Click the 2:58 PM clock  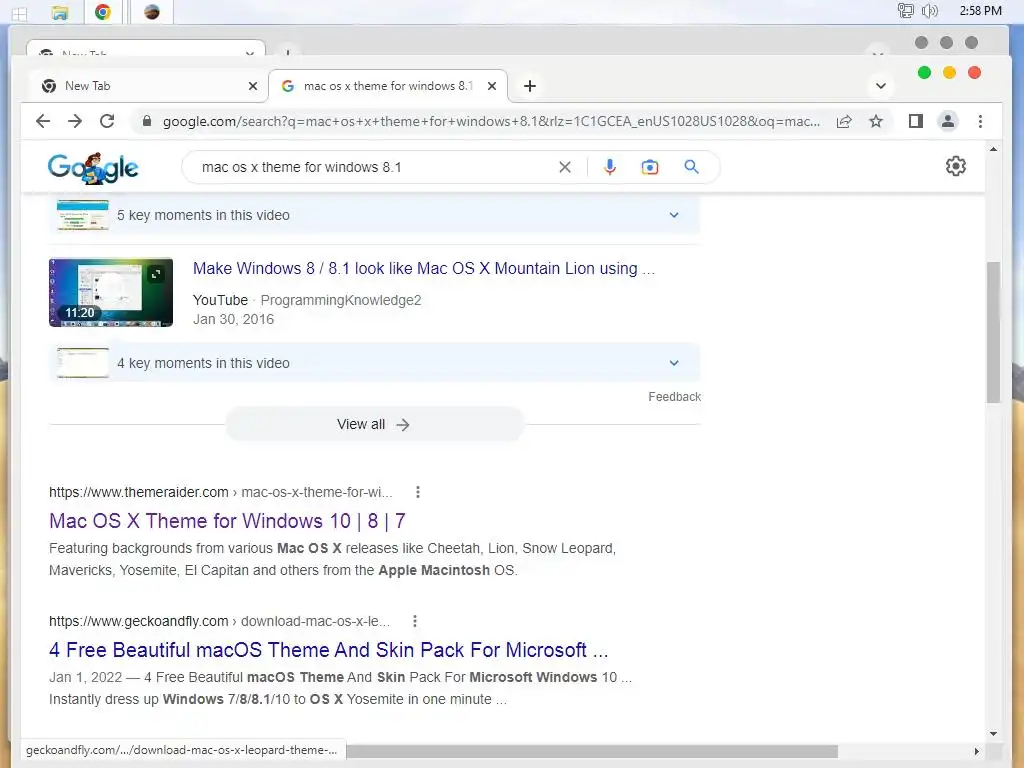coord(980,10)
